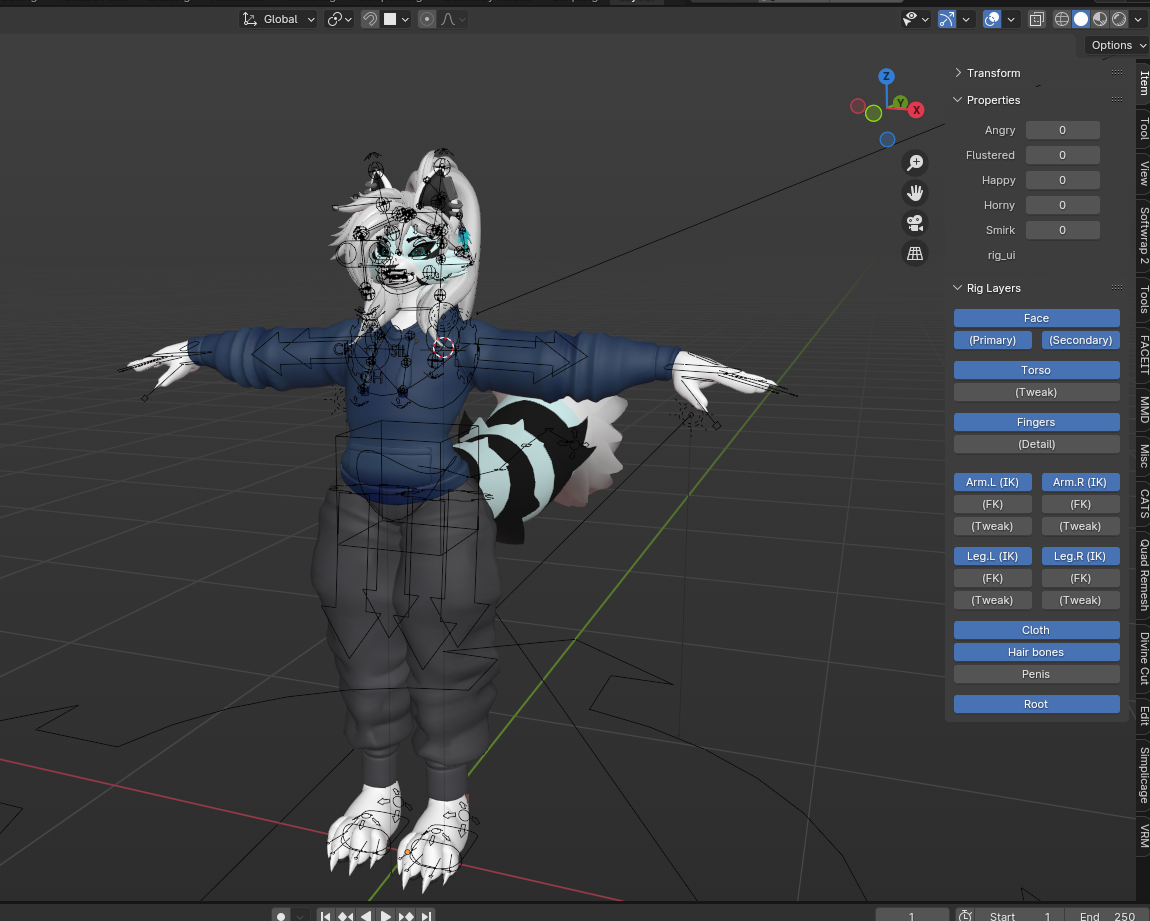Image resolution: width=1150 pixels, height=921 pixels.
Task: Toggle the viewport gizmos button
Action: pos(947,19)
